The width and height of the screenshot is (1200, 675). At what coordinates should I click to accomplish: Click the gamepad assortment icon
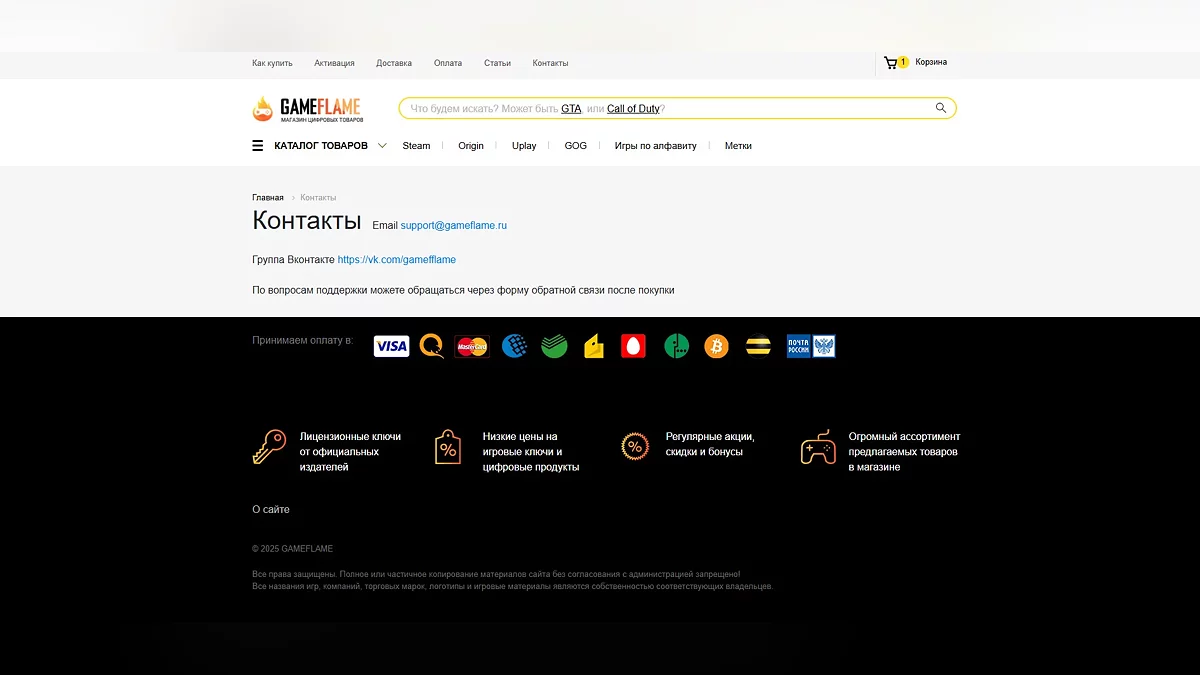818,447
